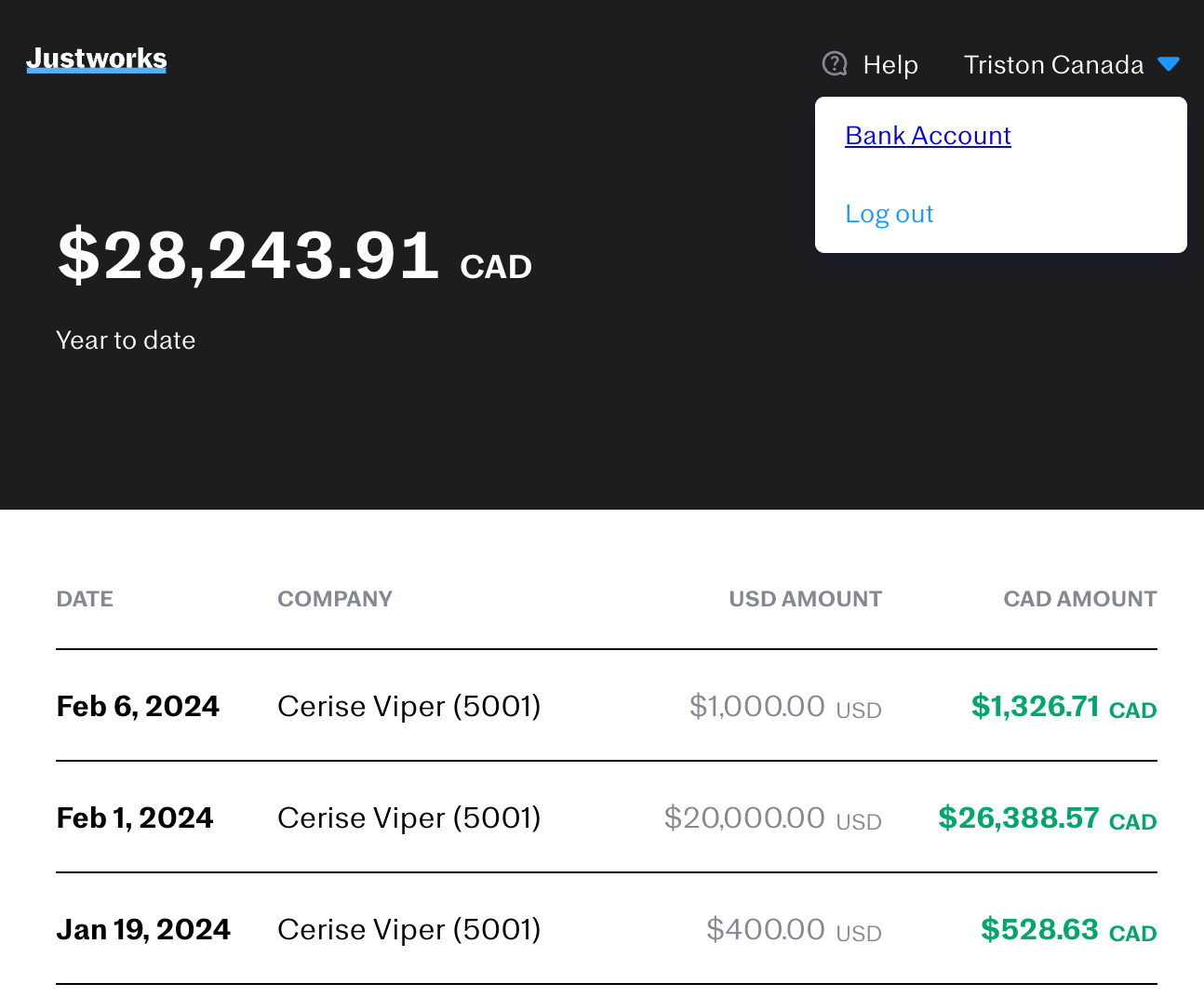1204x997 pixels.
Task: Select the Feb 1, 2024 payment date
Action: (x=135, y=818)
